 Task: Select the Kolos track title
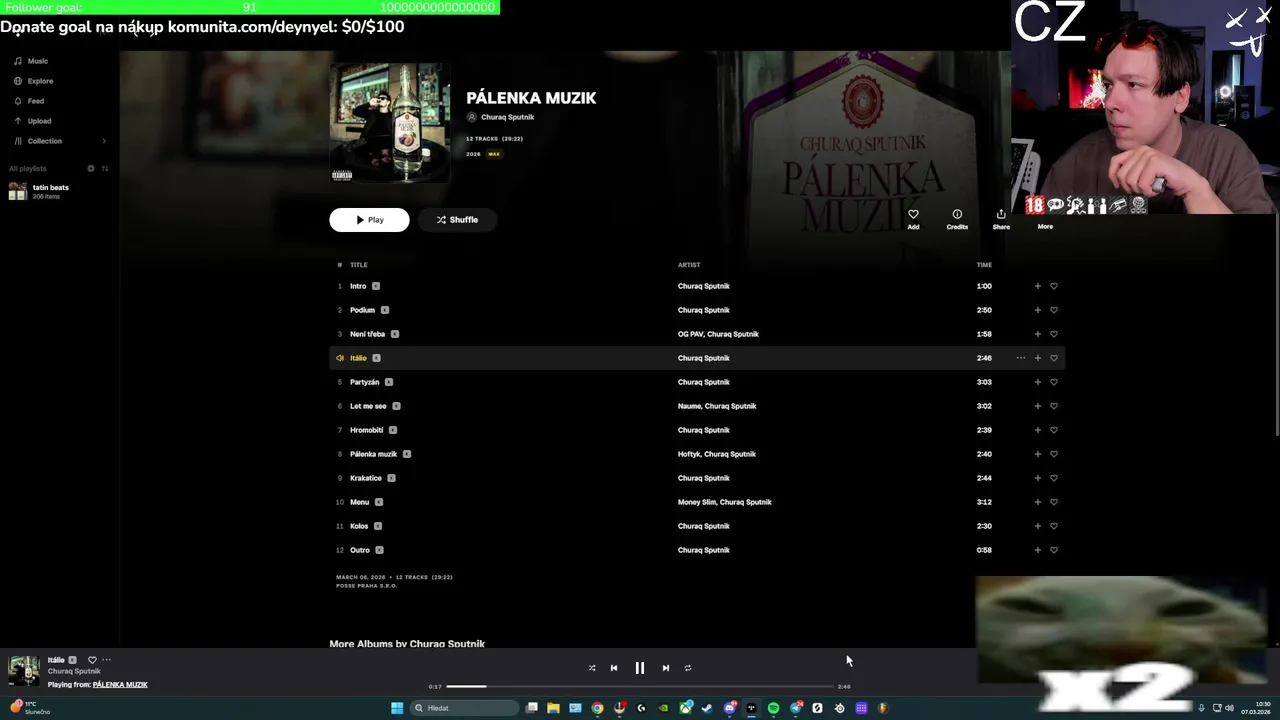[x=359, y=526]
